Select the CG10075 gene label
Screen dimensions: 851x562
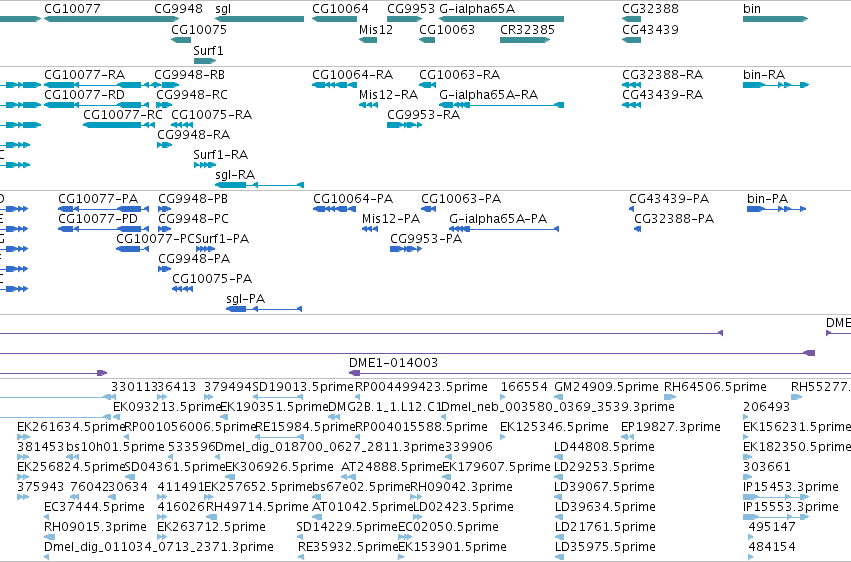click(x=199, y=30)
